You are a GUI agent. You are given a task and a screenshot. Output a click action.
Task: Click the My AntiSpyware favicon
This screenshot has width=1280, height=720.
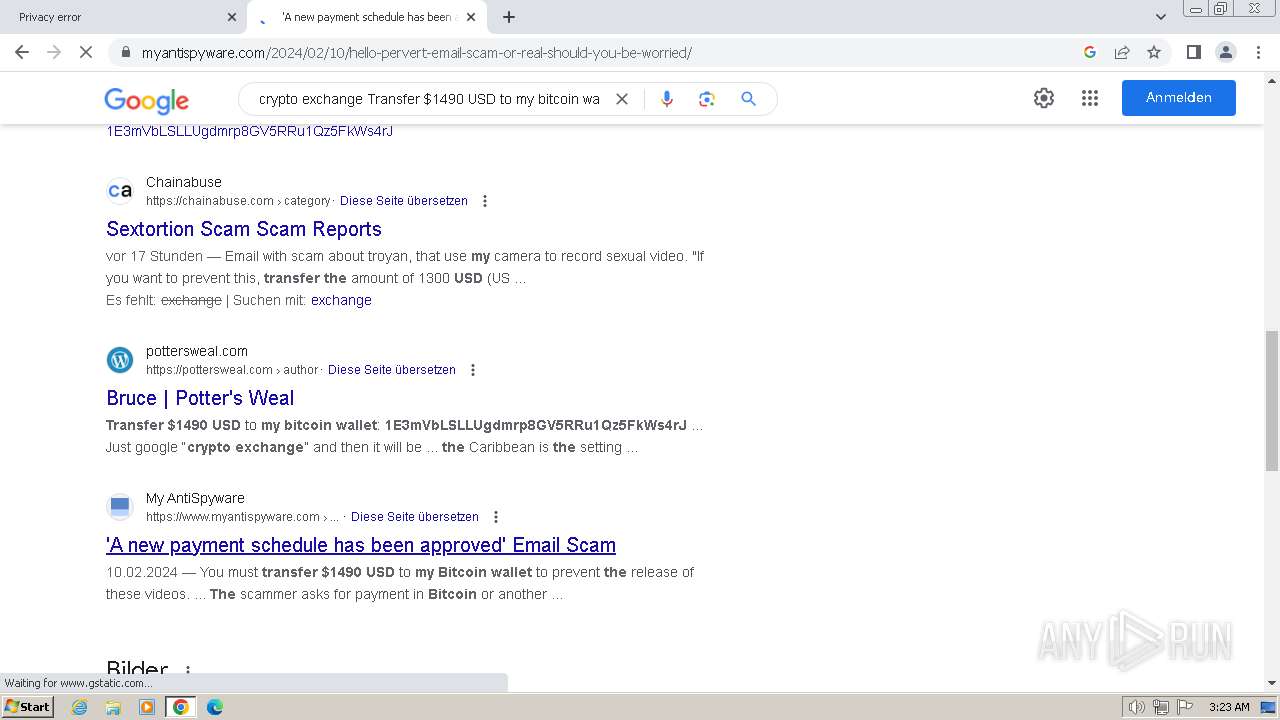pyautogui.click(x=120, y=507)
